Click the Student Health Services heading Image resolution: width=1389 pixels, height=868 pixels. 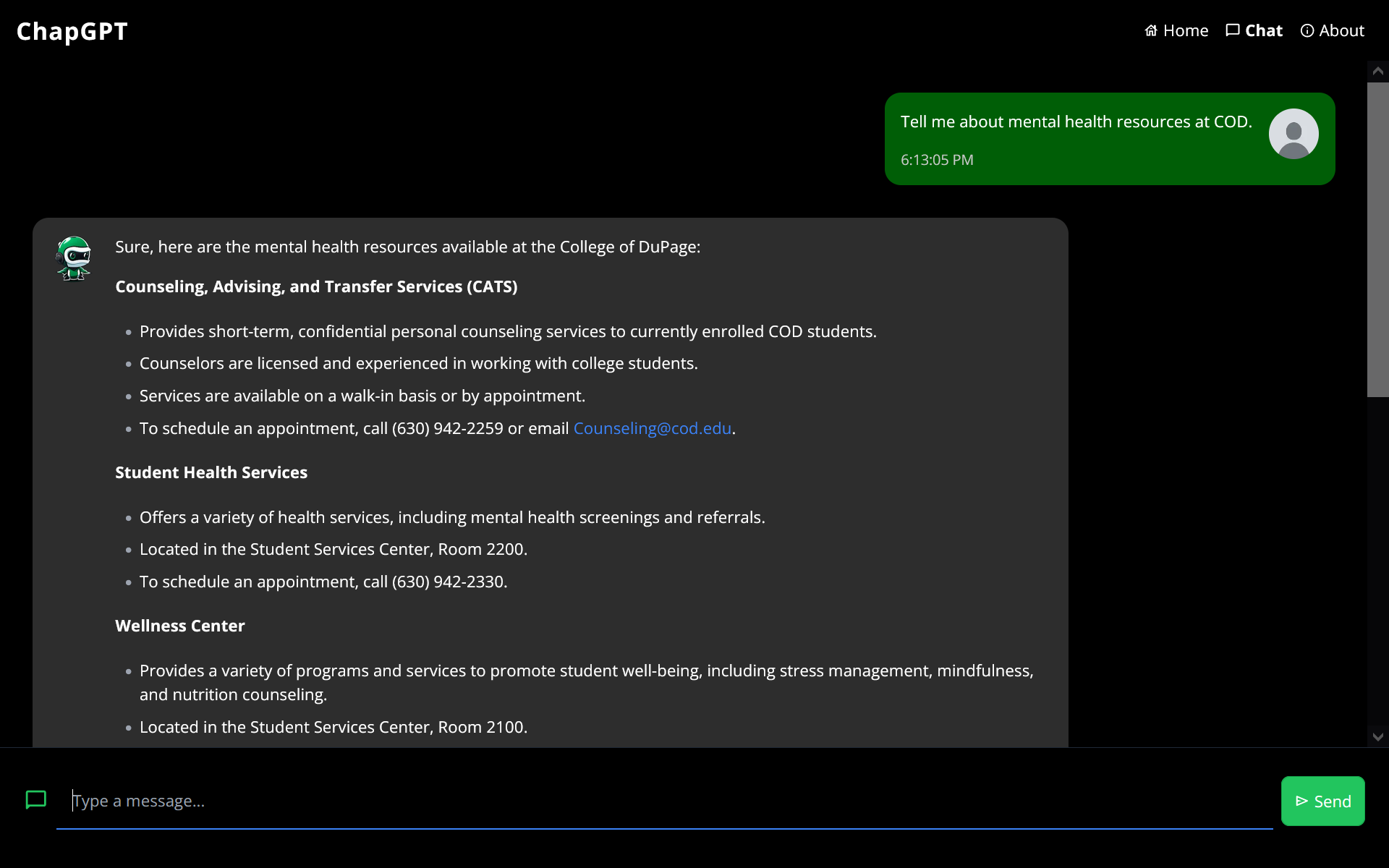point(211,472)
